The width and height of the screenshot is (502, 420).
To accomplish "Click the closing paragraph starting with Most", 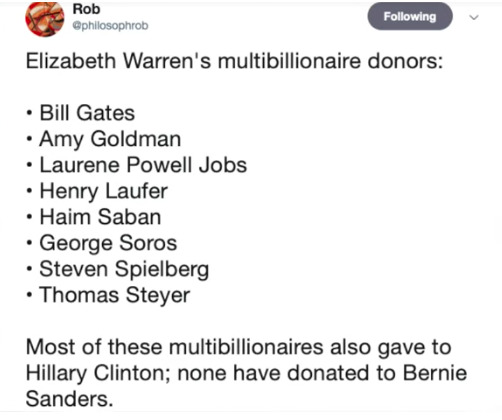I will (x=247, y=373).
